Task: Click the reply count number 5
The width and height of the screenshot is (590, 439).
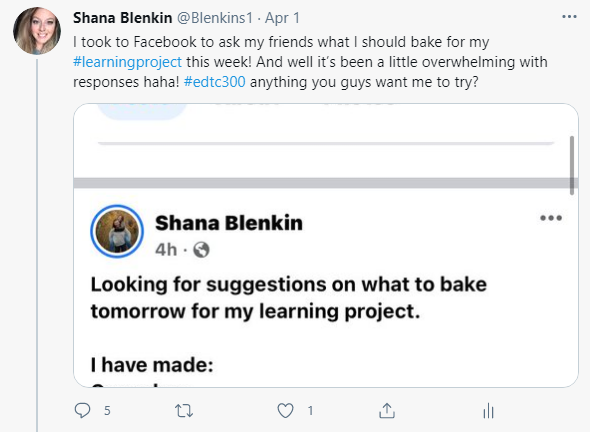Action: (107, 411)
